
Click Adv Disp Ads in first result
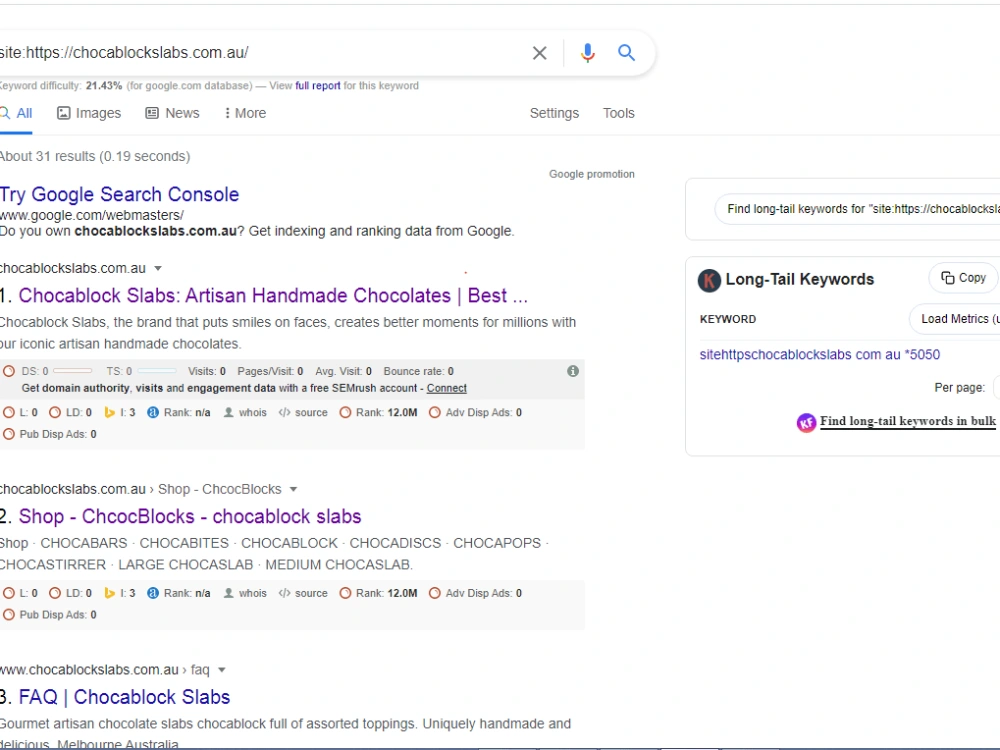click(x=475, y=413)
